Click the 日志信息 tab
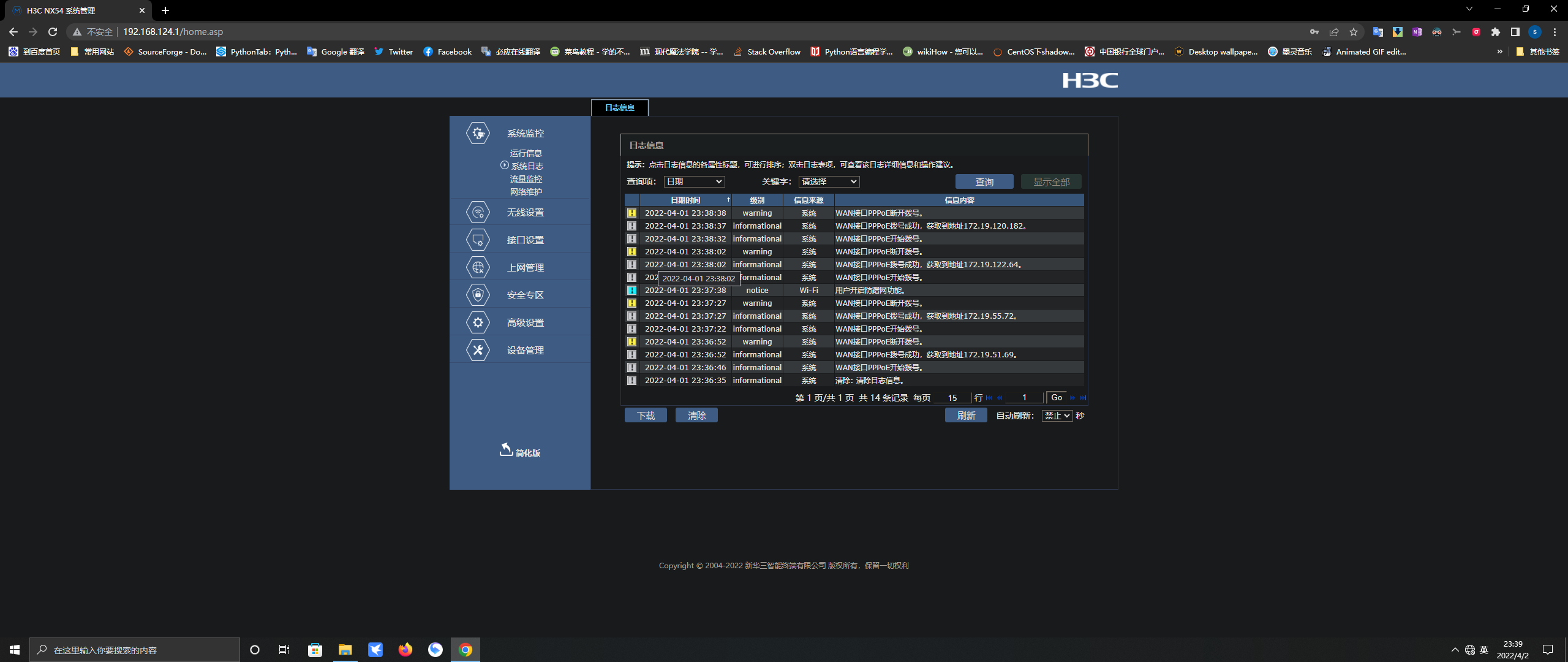The height and width of the screenshot is (662, 1568). click(619, 108)
